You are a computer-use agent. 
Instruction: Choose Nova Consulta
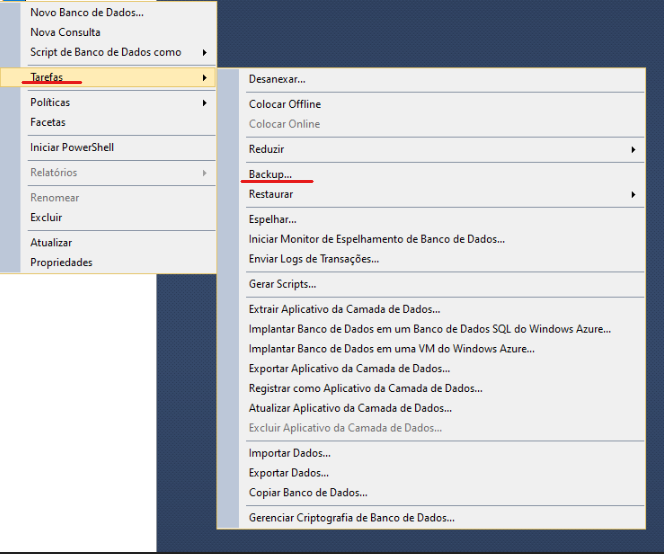(65, 32)
